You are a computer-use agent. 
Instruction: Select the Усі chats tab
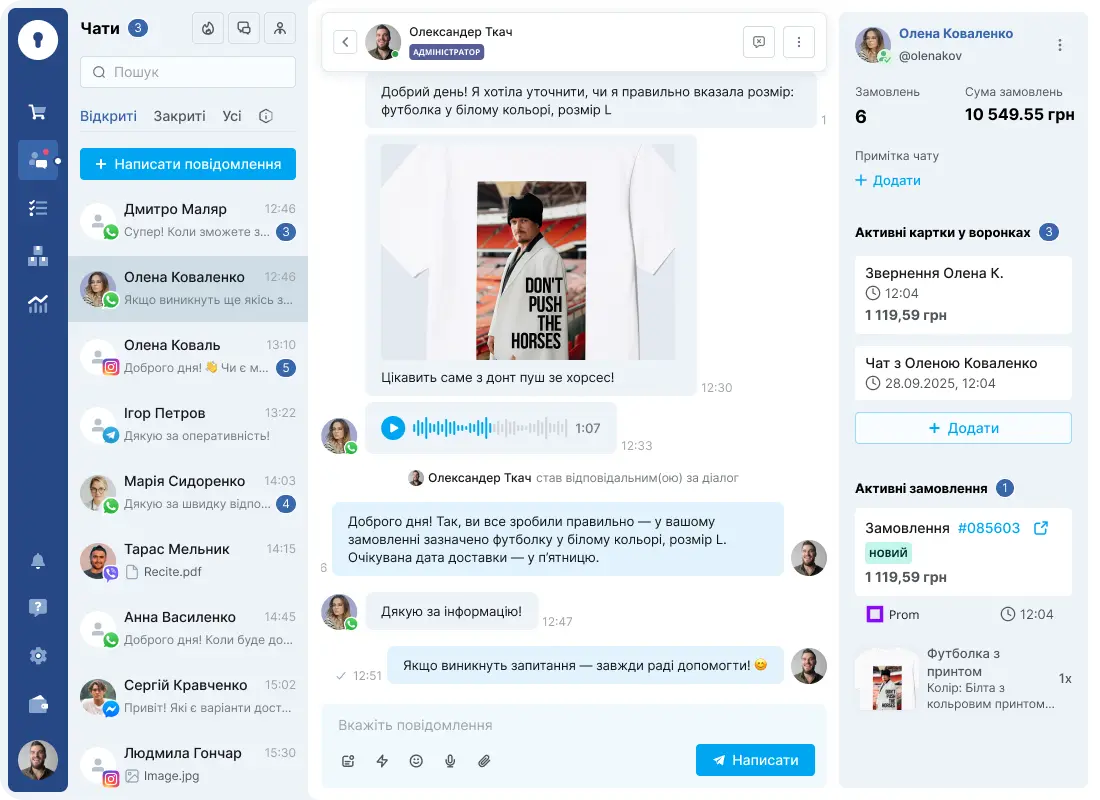point(232,116)
